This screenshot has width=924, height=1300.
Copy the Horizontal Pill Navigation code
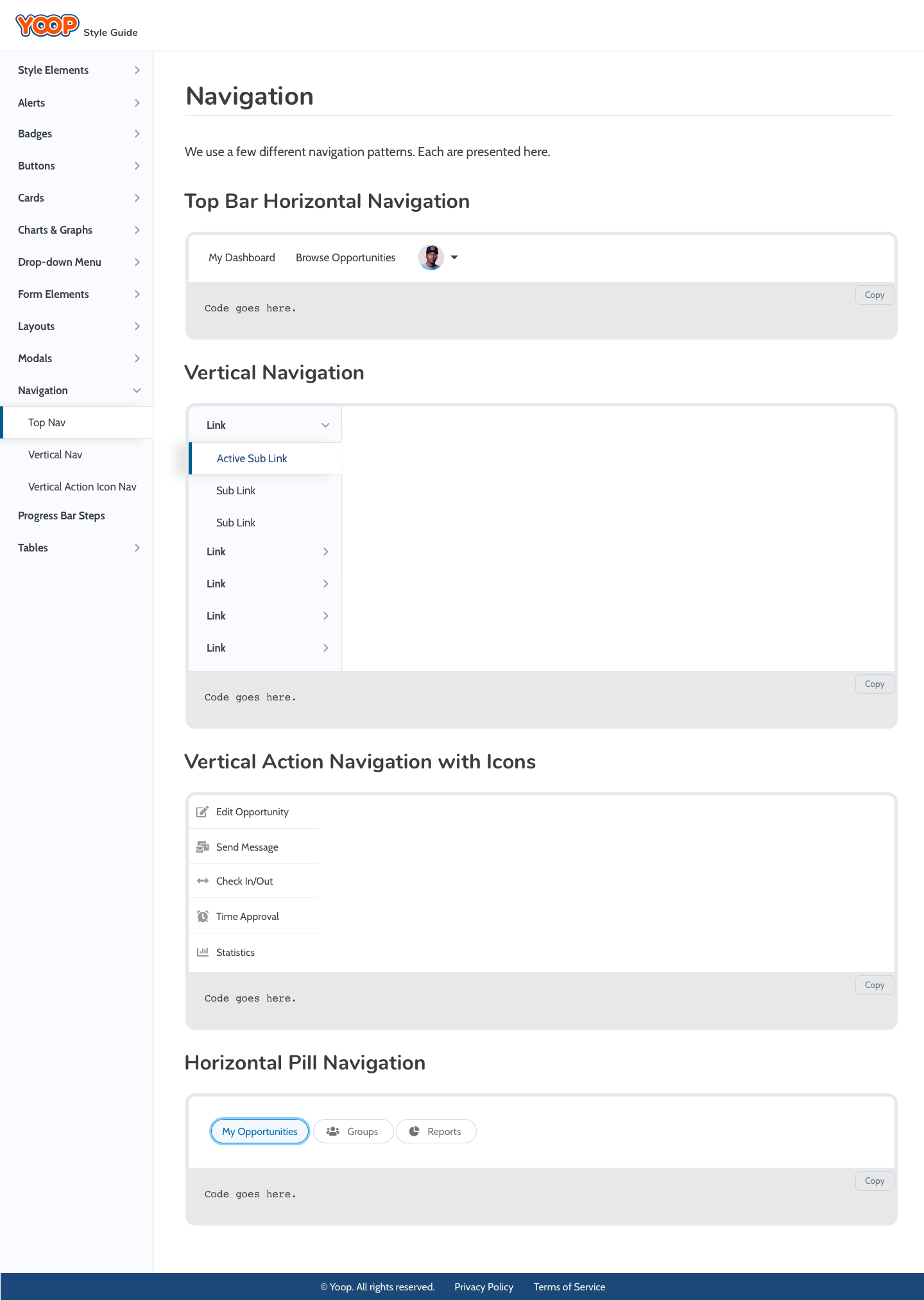click(875, 1181)
